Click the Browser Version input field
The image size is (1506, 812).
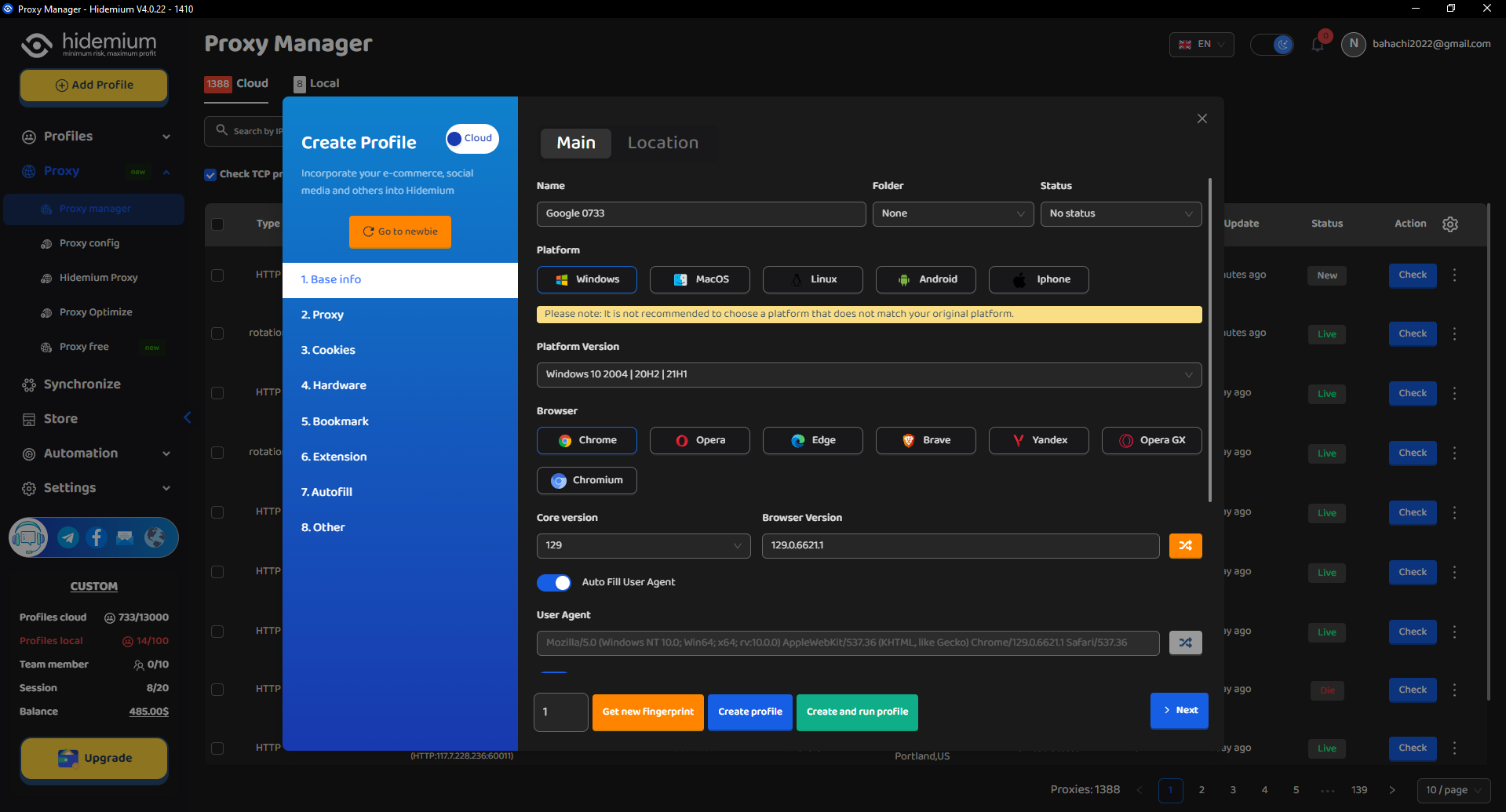point(961,546)
